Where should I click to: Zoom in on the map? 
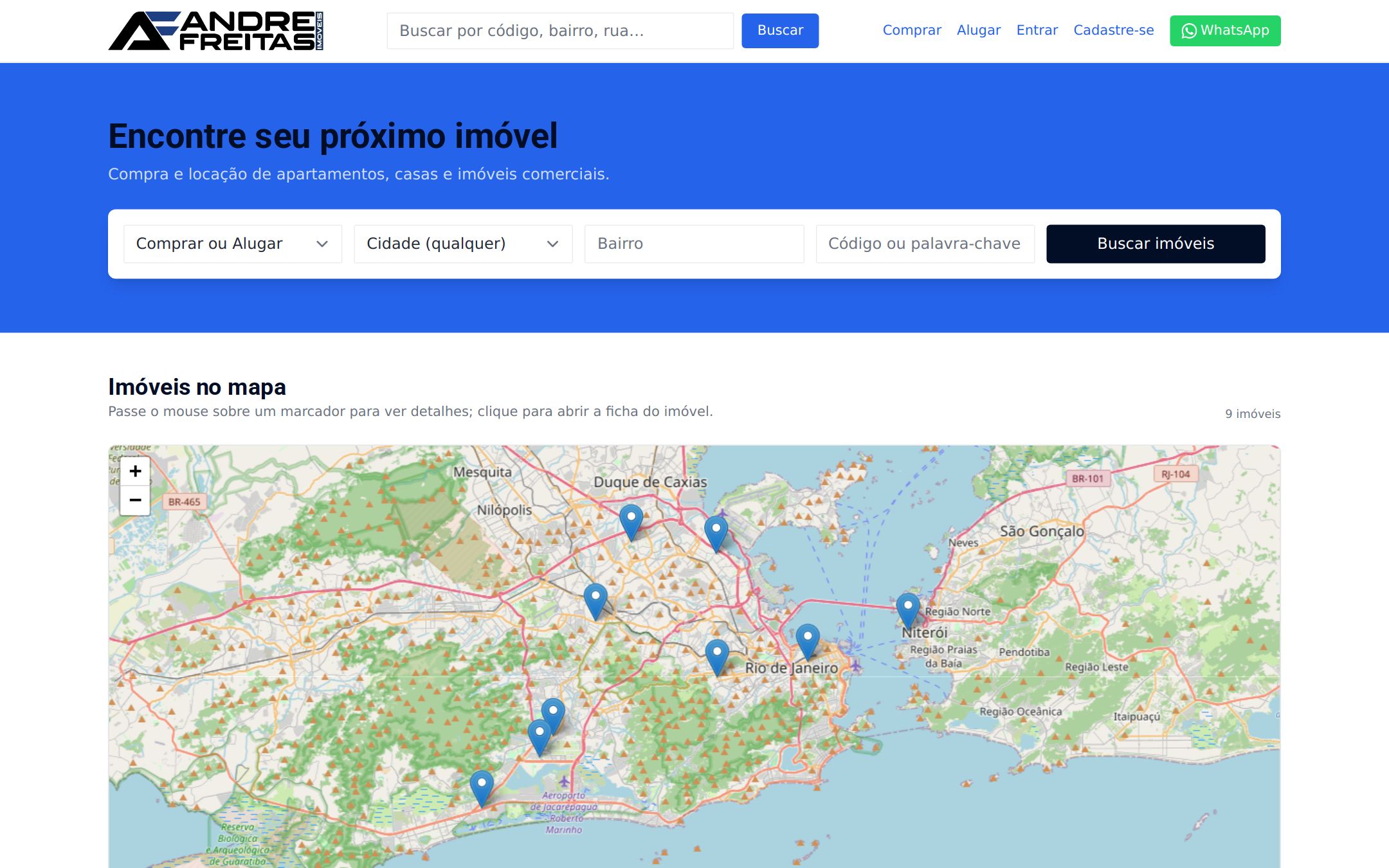pyautogui.click(x=135, y=471)
